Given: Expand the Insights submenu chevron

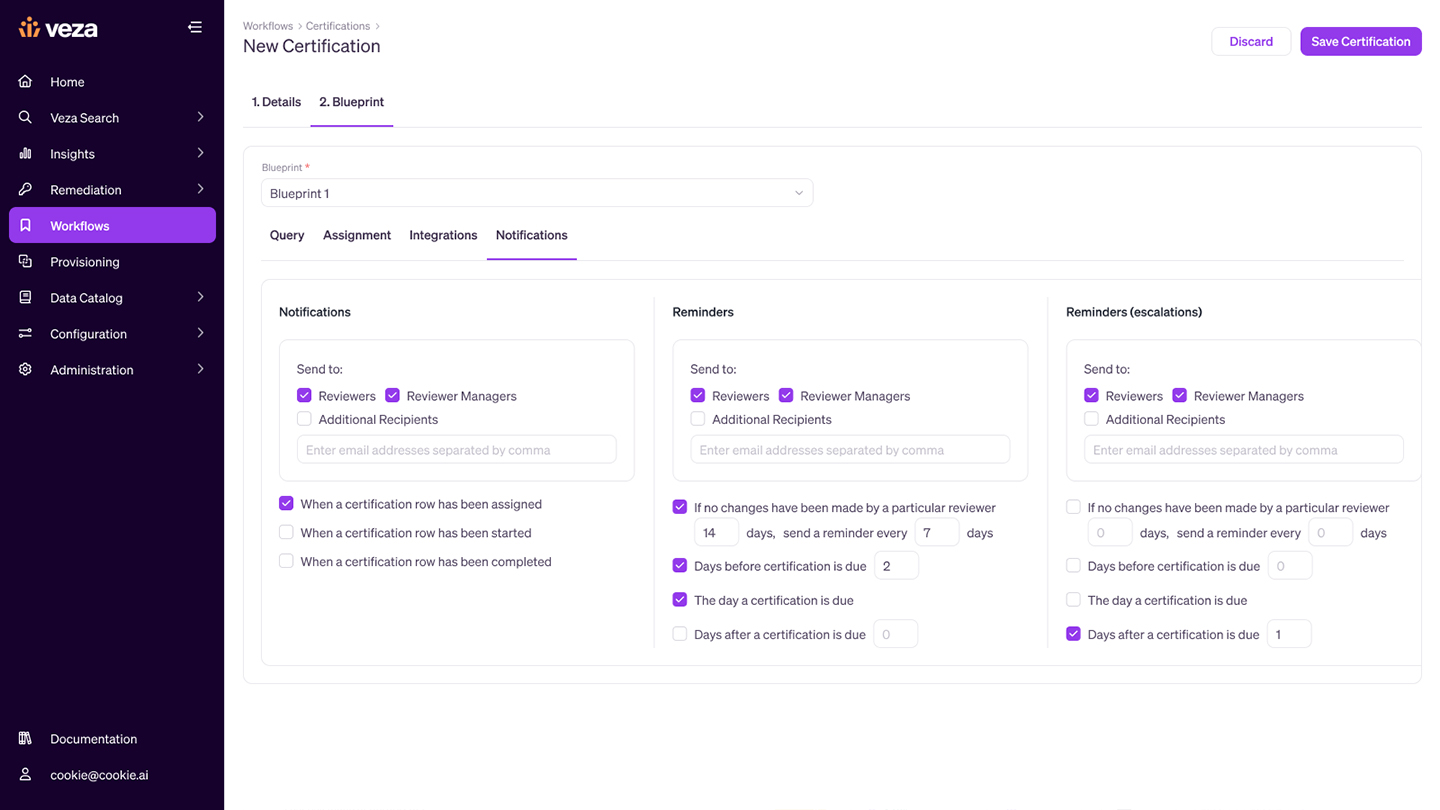Looking at the screenshot, I should [200, 153].
